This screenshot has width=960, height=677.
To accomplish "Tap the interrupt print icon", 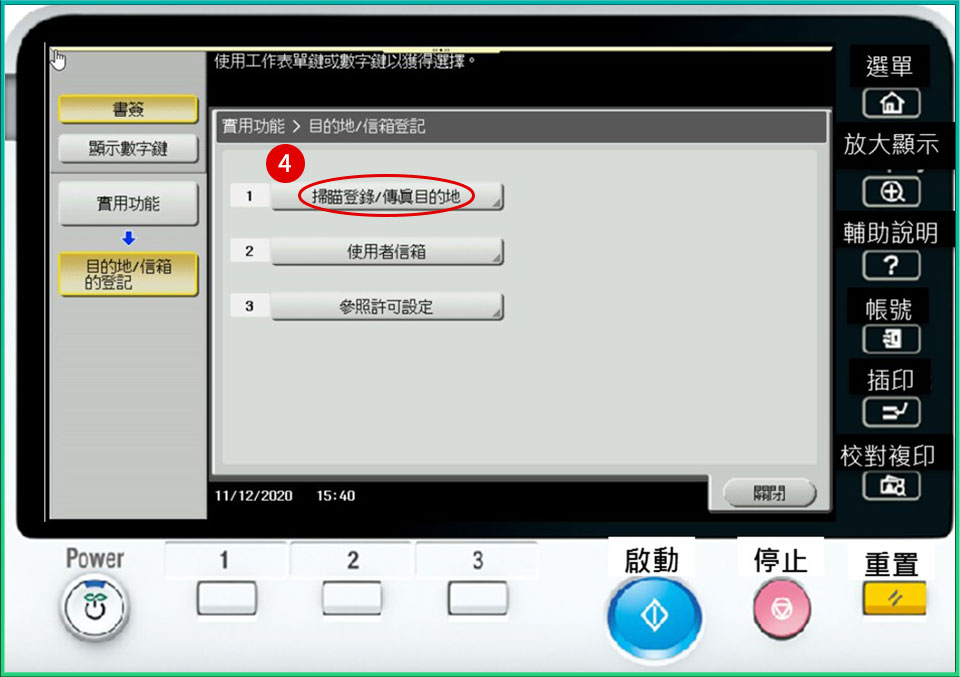I will click(890, 412).
